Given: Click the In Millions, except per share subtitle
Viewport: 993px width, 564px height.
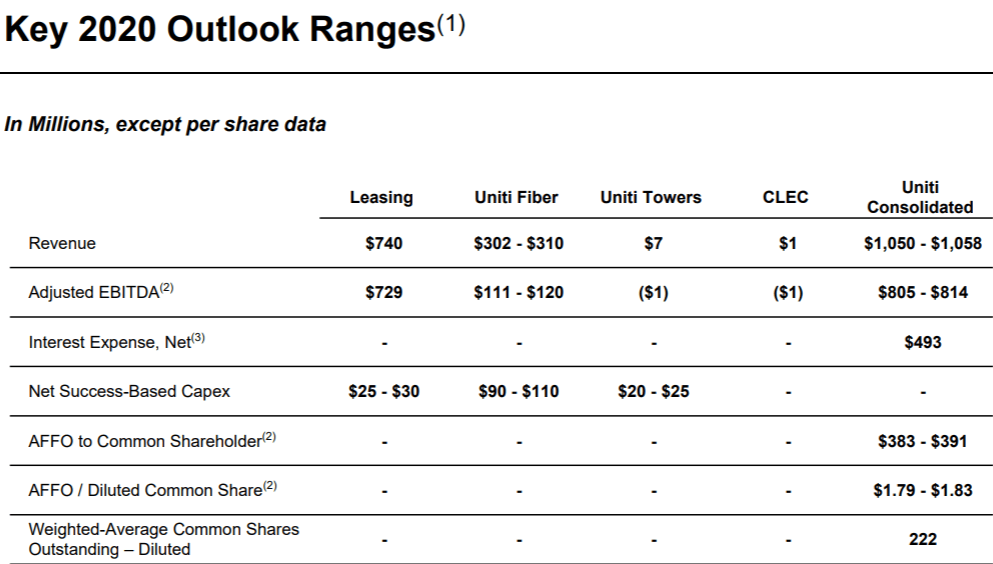Looking at the screenshot, I should pyautogui.click(x=165, y=125).
